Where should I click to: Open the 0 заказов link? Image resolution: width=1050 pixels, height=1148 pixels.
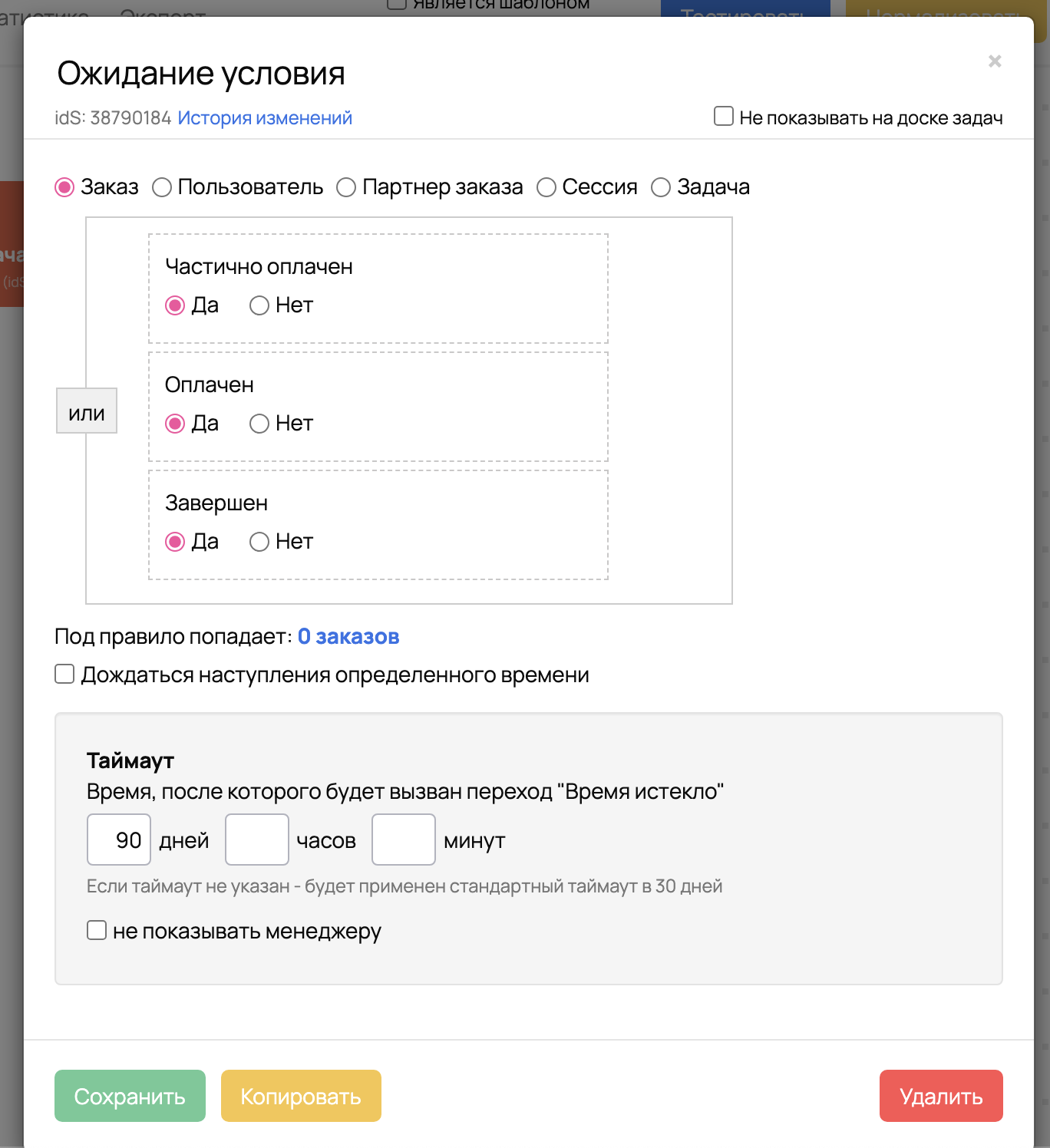point(348,637)
